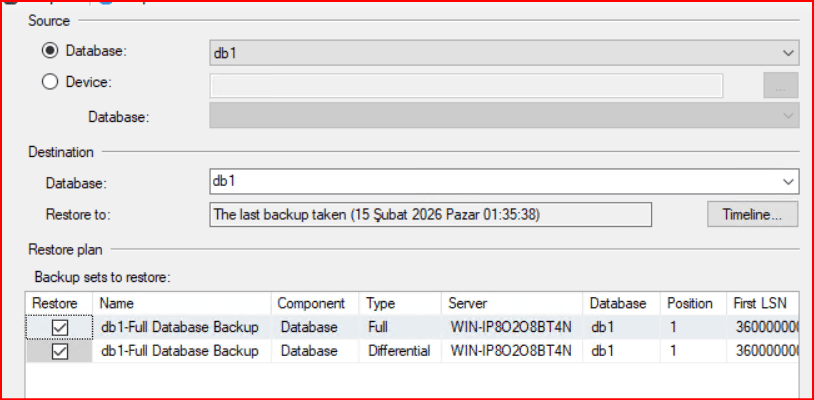
Task: Open the Timeline... button
Action: tap(752, 214)
